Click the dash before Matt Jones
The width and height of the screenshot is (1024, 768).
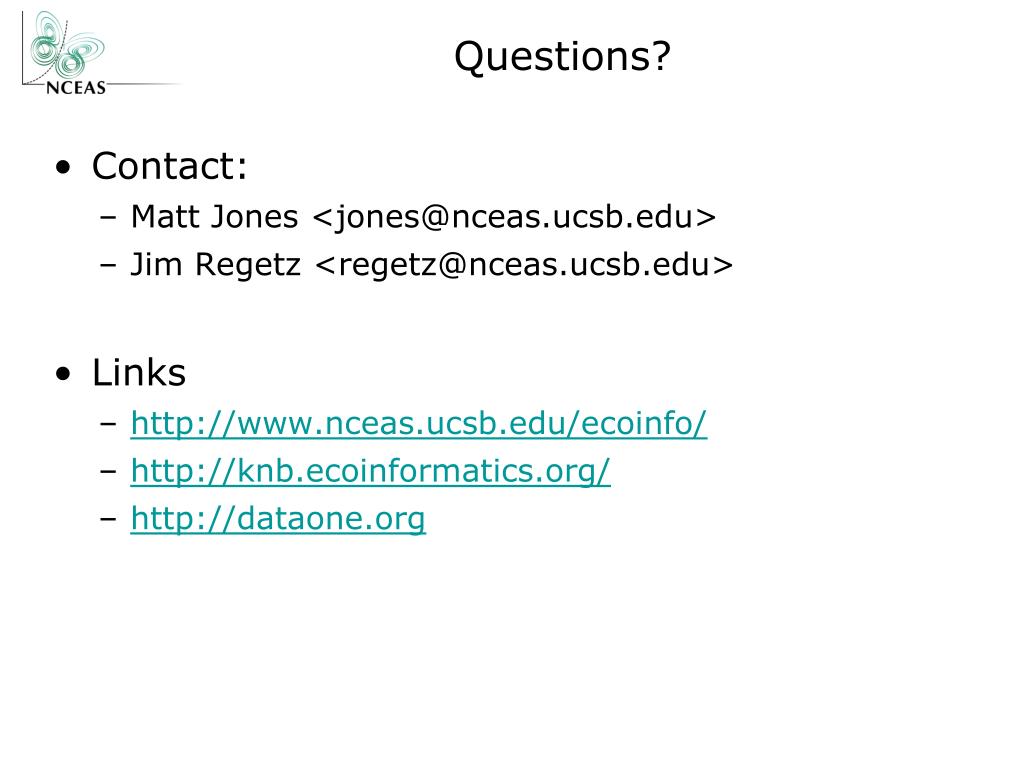point(108,218)
